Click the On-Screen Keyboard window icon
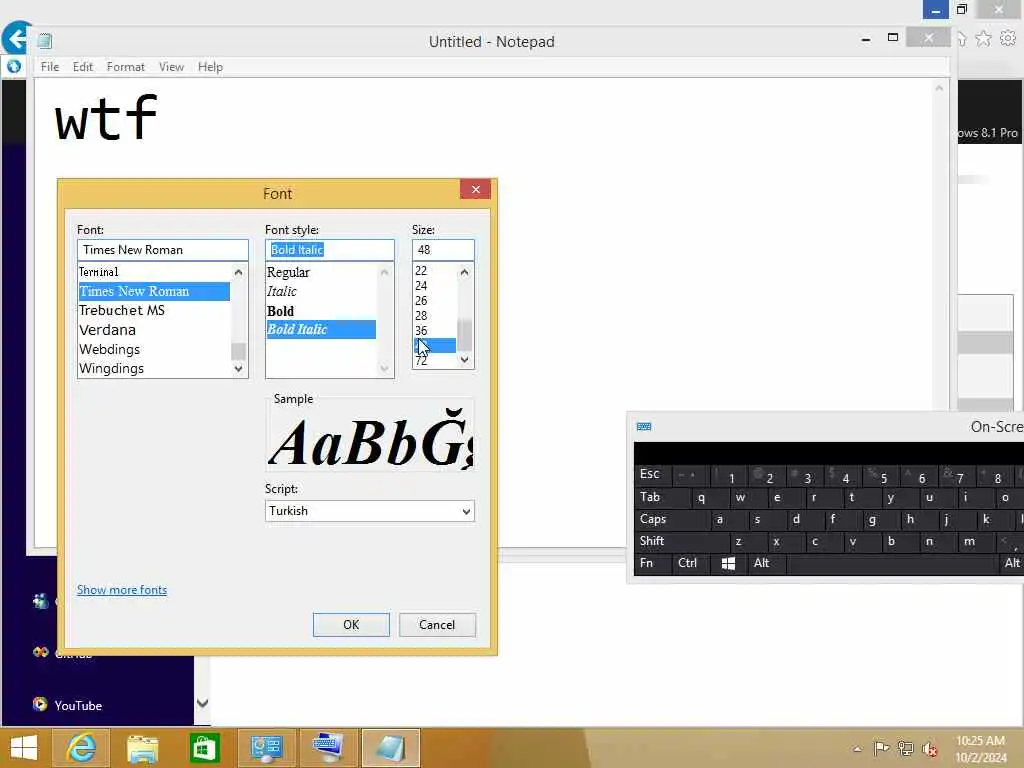Viewport: 1024px width, 768px height. [x=644, y=426]
